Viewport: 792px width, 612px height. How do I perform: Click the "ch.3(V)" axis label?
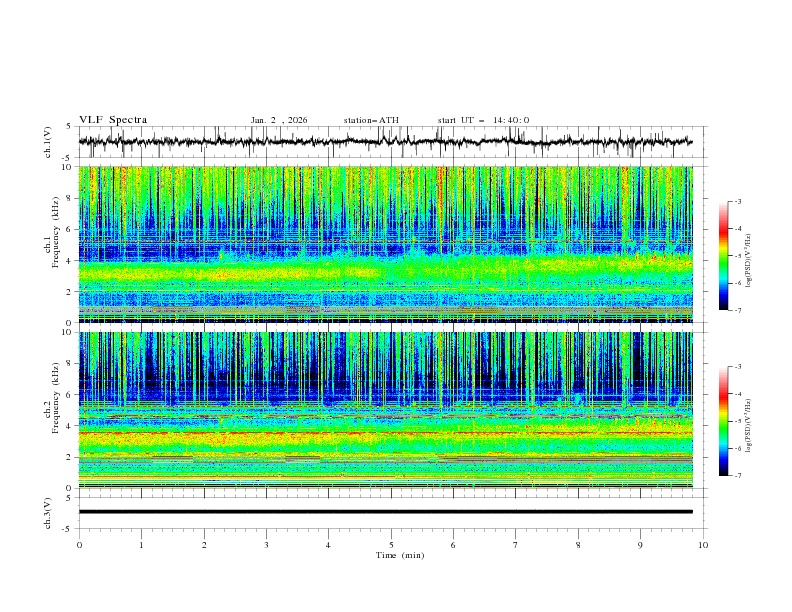click(48, 513)
